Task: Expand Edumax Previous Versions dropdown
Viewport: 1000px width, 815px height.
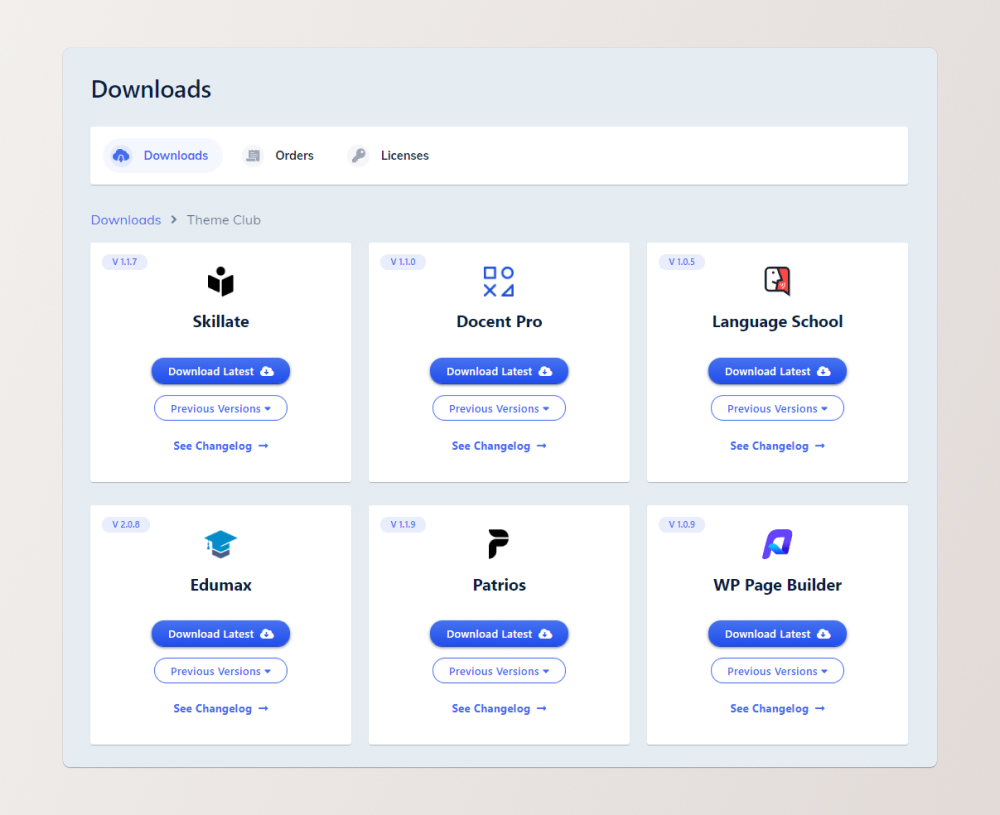Action: coord(221,671)
